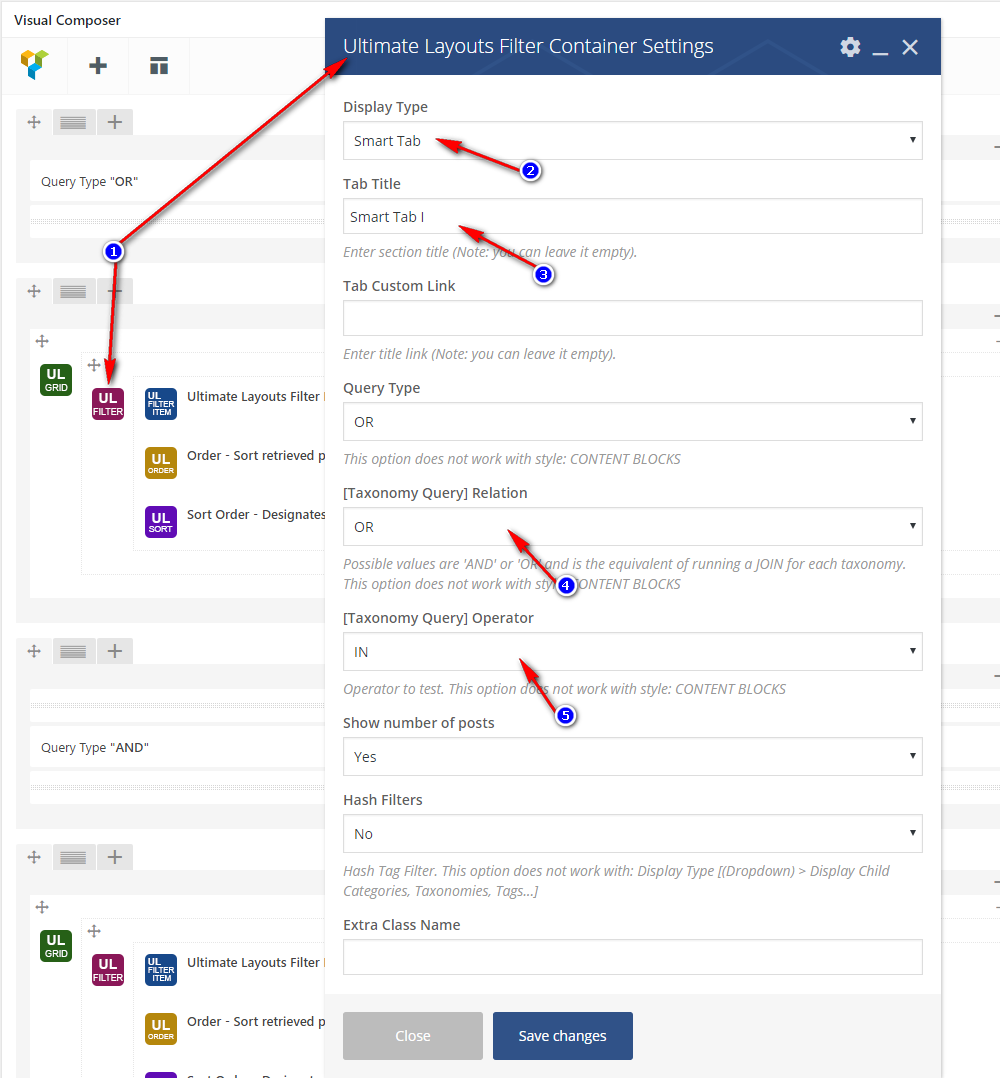Click the Add Element plus icon
Viewport: 1000px width, 1078px height.
coord(98,66)
